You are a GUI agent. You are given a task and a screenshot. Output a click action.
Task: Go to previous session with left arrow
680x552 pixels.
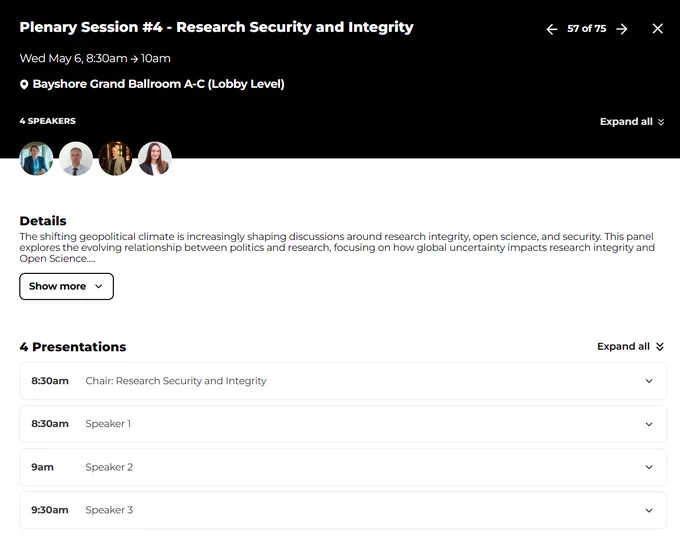[x=552, y=29]
